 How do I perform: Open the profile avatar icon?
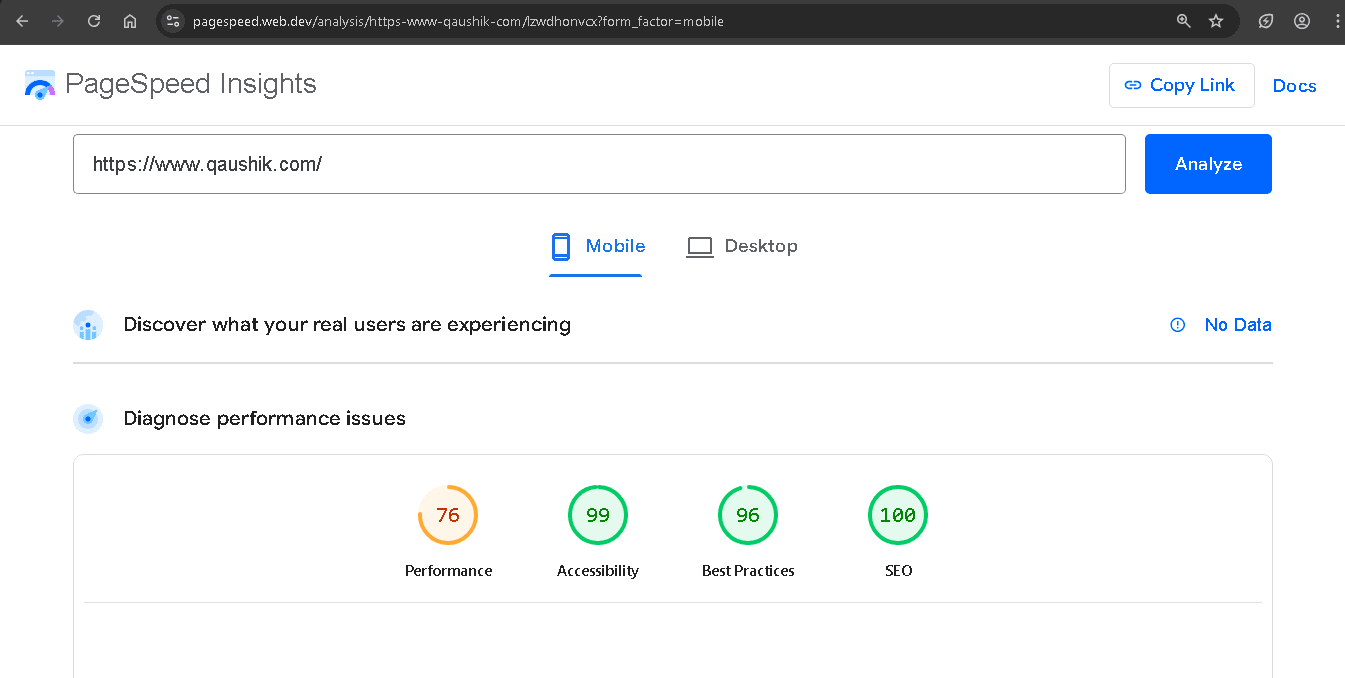[1302, 21]
